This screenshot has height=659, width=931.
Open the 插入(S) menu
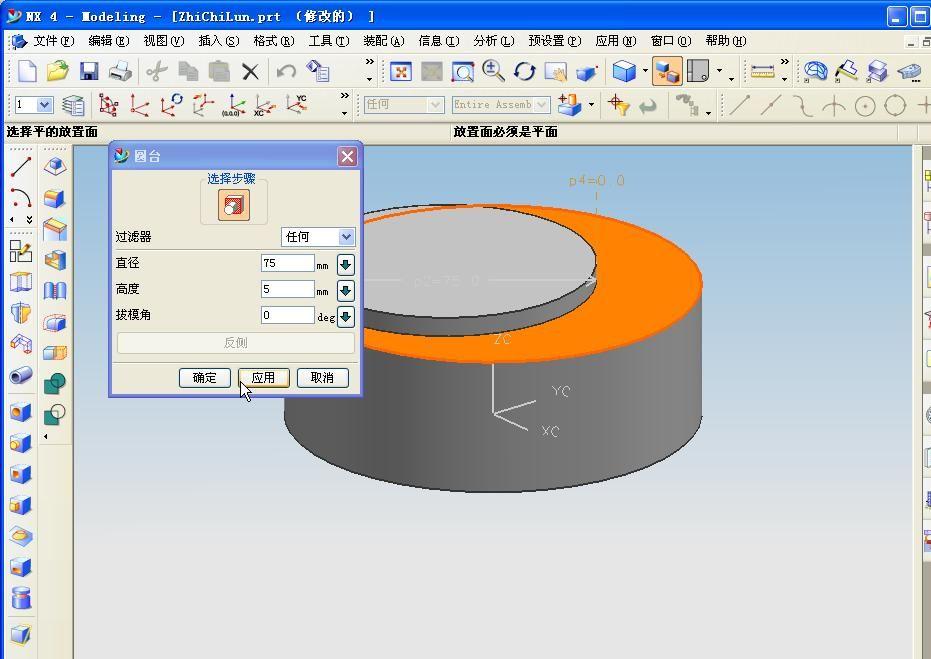click(x=218, y=41)
